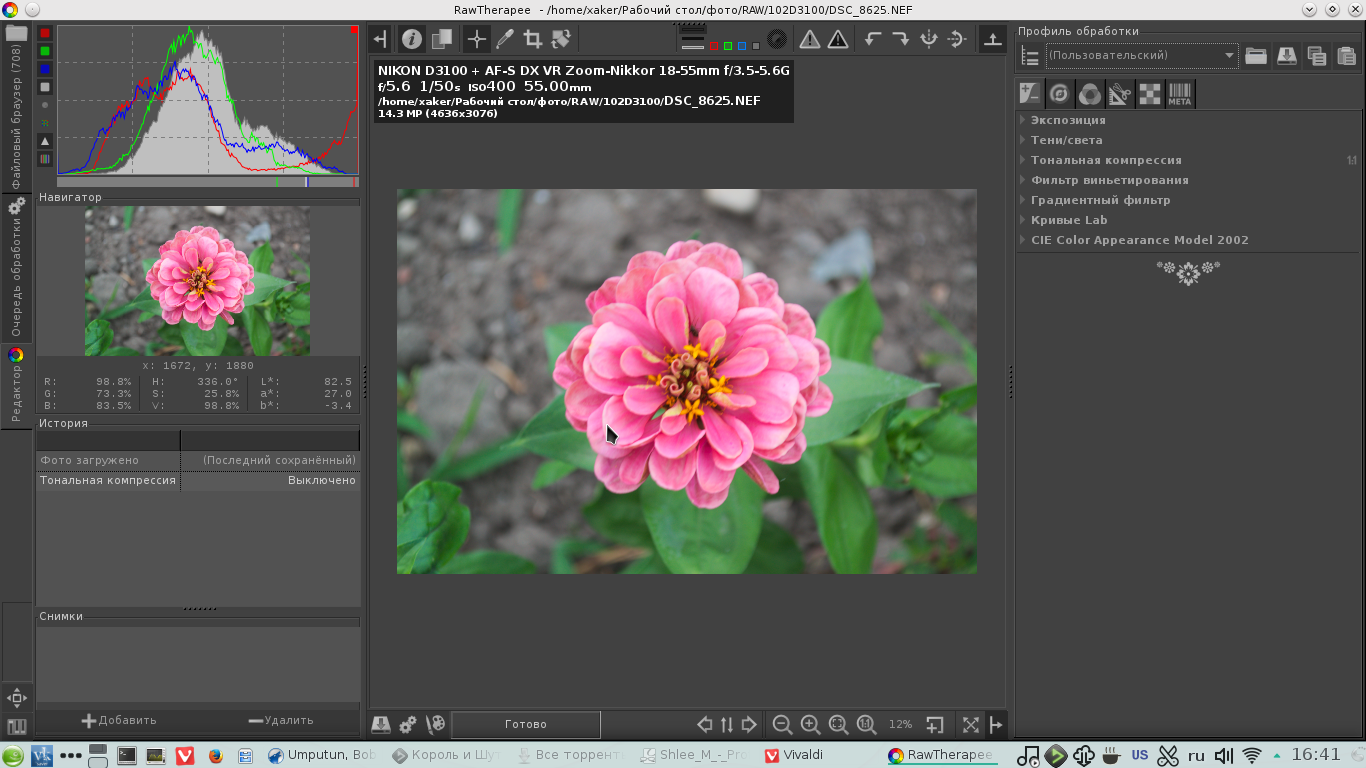Switch to the Detail tools tab

click(x=1060, y=94)
